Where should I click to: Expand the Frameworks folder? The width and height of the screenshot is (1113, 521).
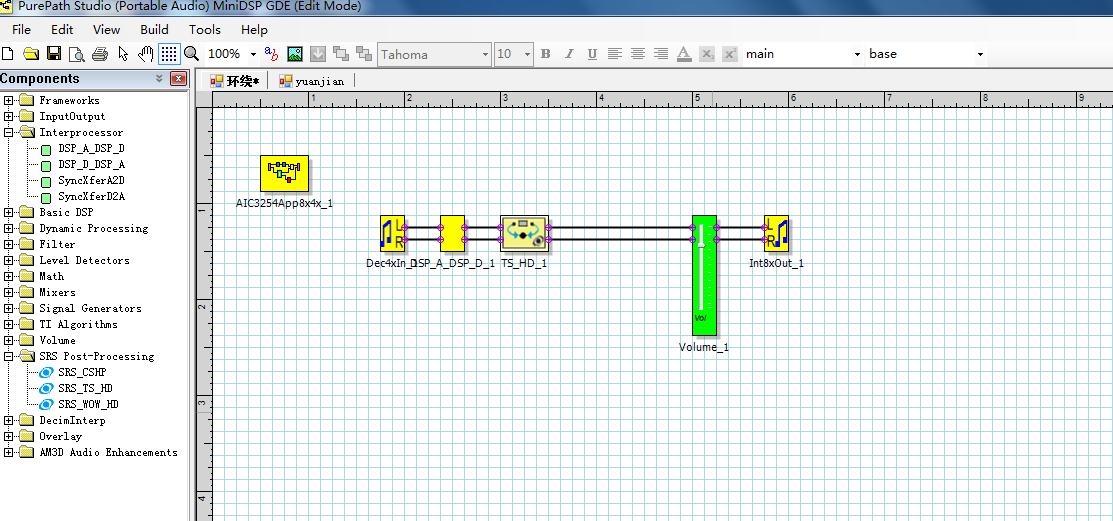(9, 100)
